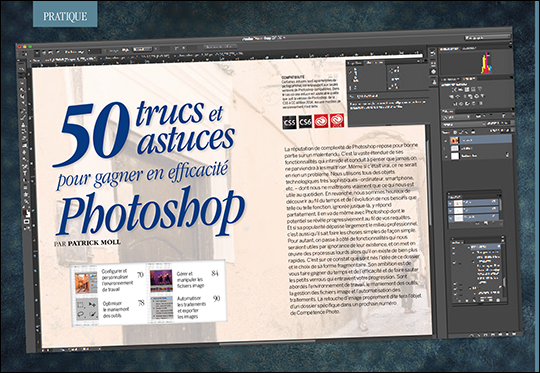Toggle visibility of the bottom background layer

click(445, 156)
